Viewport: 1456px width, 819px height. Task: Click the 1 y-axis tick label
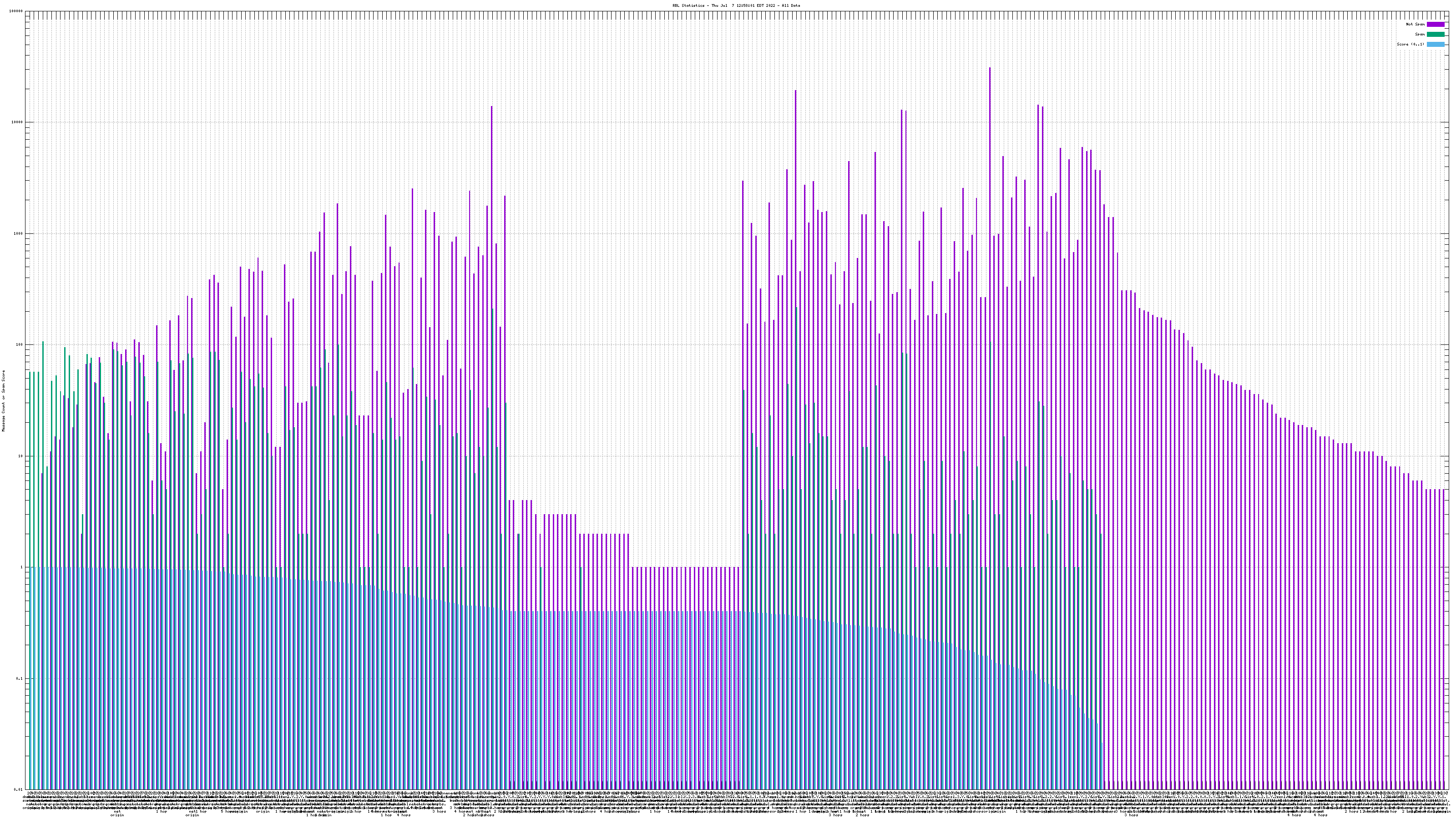[x=22, y=567]
